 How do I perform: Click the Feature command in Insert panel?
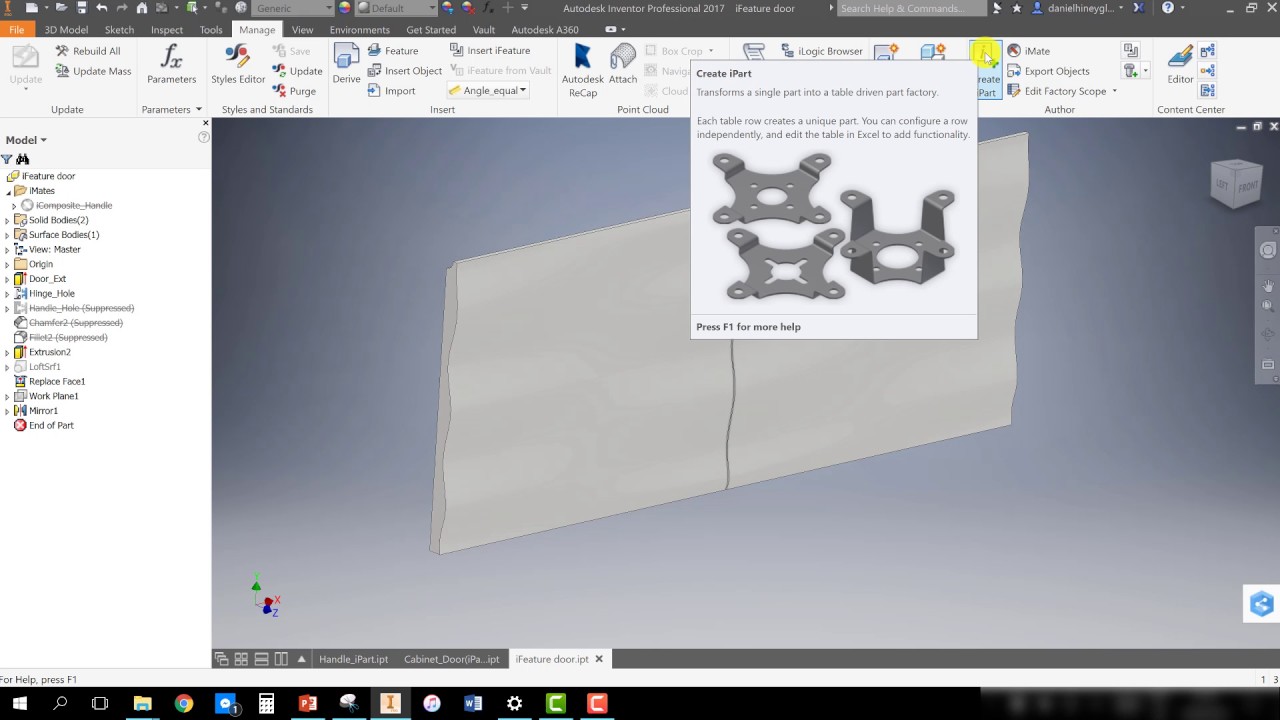393,51
